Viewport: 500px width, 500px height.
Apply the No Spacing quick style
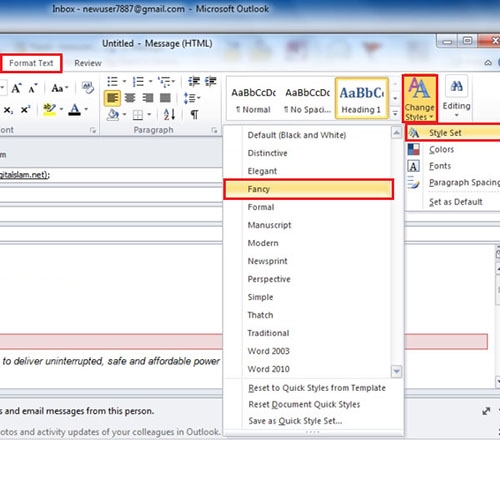[x=307, y=99]
